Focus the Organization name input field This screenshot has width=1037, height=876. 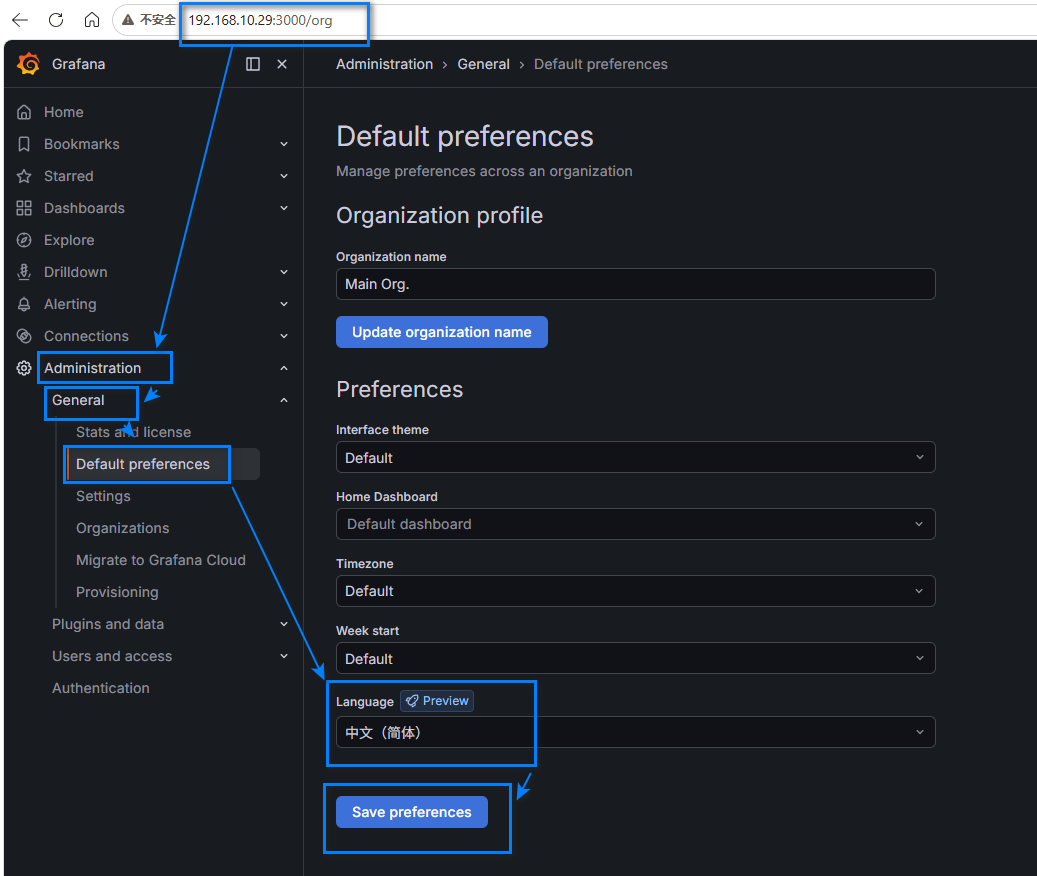636,284
